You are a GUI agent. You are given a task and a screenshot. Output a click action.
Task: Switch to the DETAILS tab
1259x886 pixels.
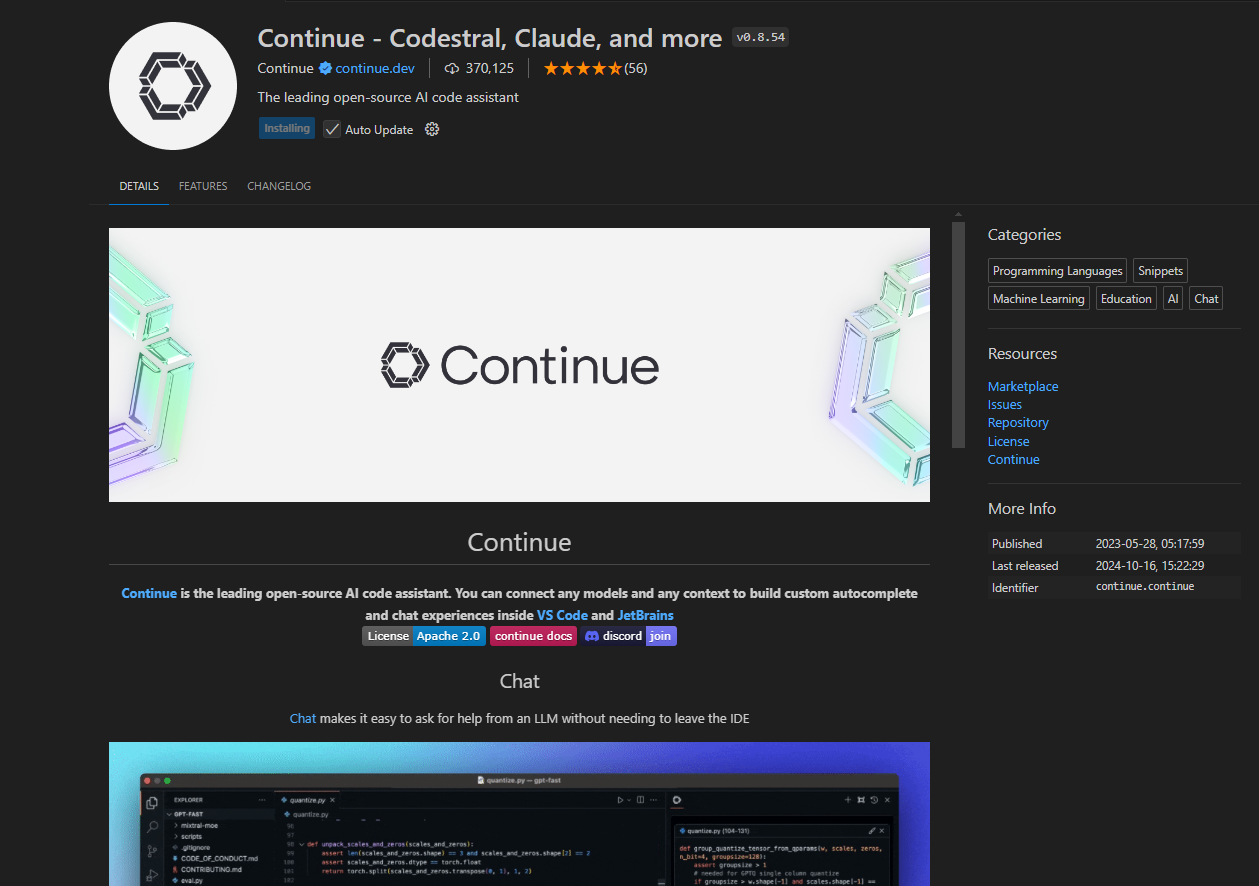139,186
